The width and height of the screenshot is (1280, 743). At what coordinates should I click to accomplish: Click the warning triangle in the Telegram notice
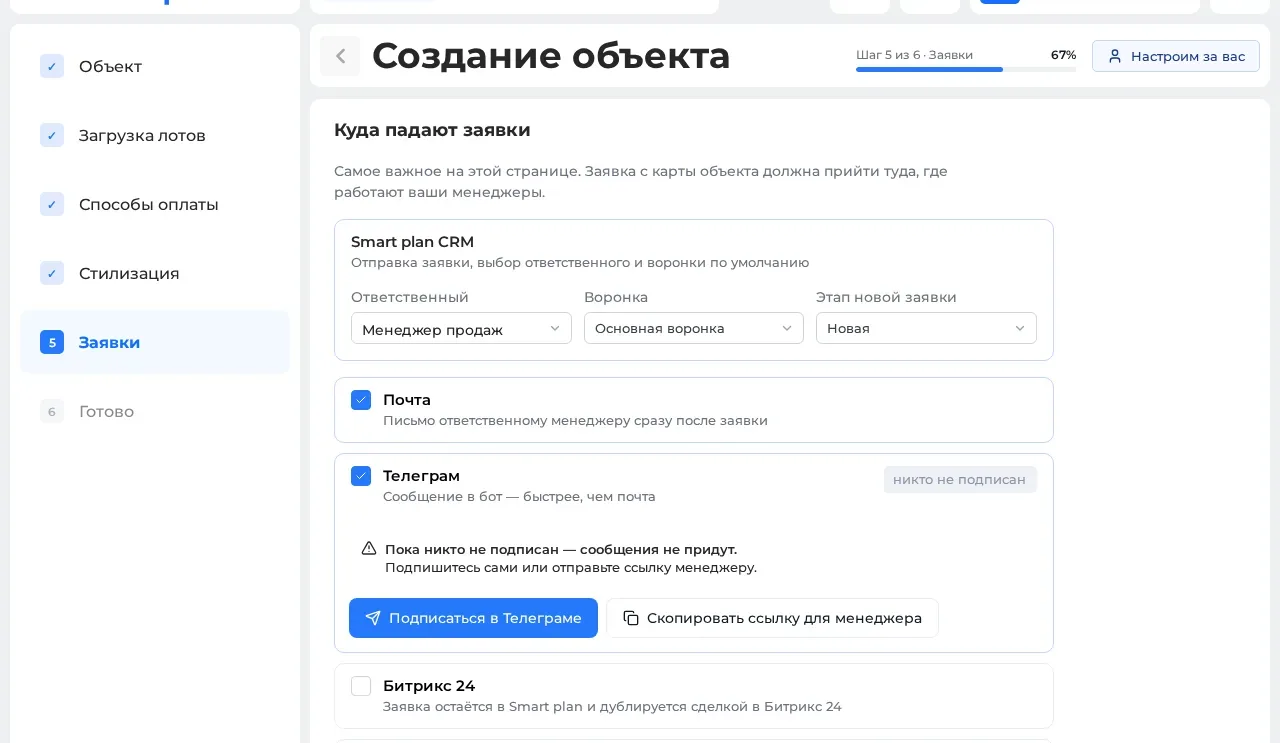click(369, 549)
